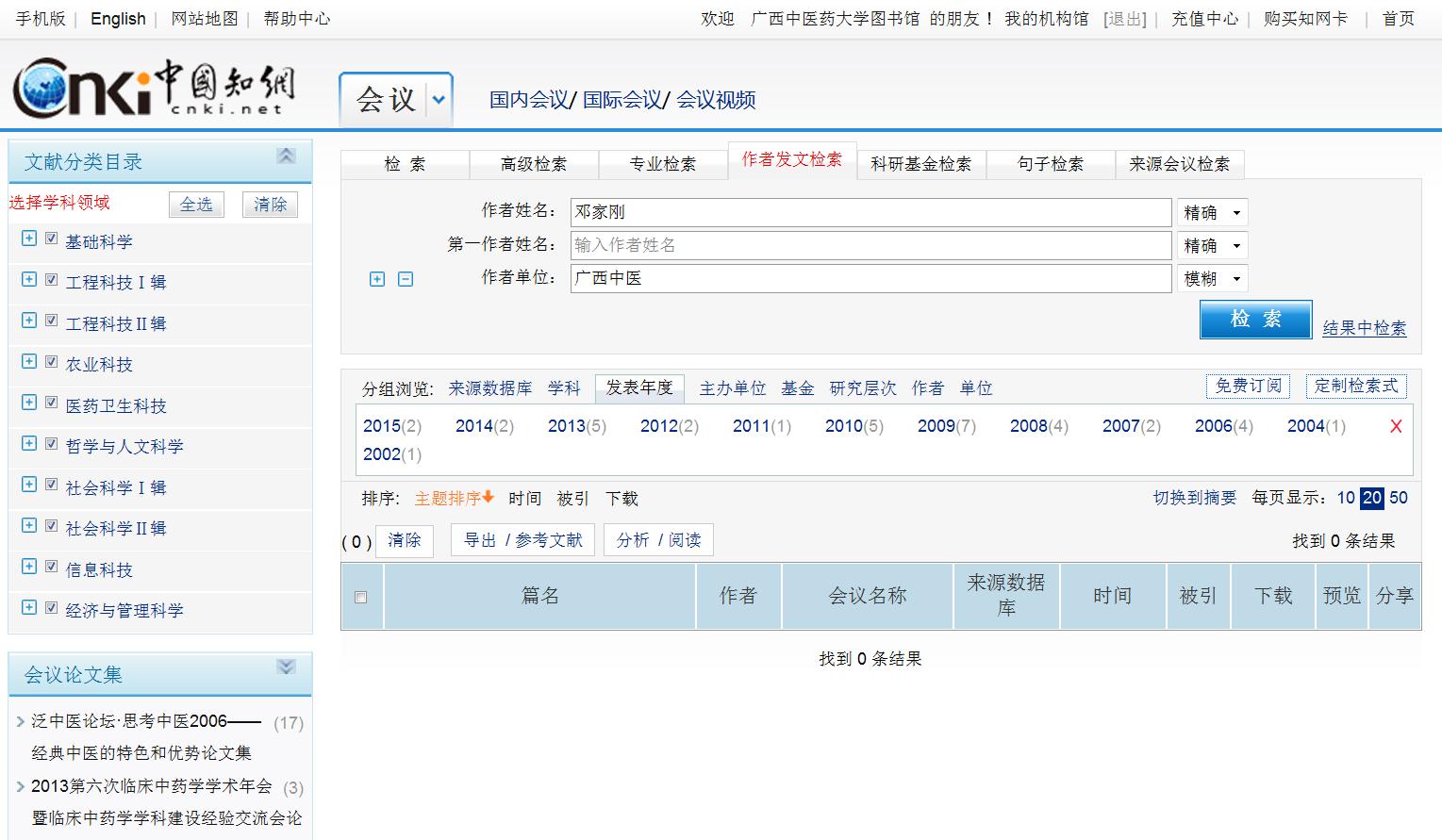This screenshot has height=840, width=1442.
Task: Click the blue 检索 search button
Action: [x=1255, y=320]
